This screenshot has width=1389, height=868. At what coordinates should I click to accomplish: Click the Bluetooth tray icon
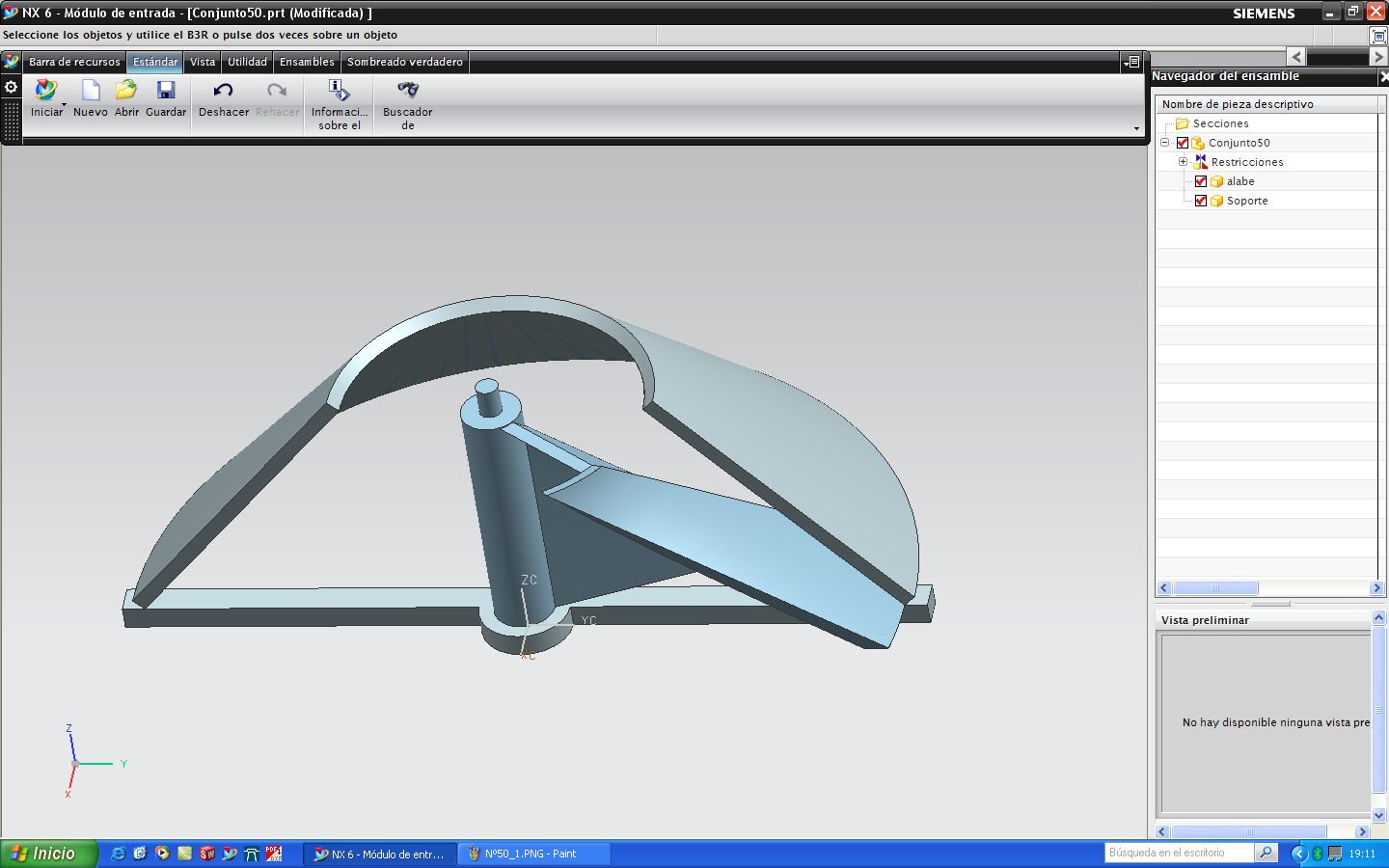click(x=1318, y=854)
